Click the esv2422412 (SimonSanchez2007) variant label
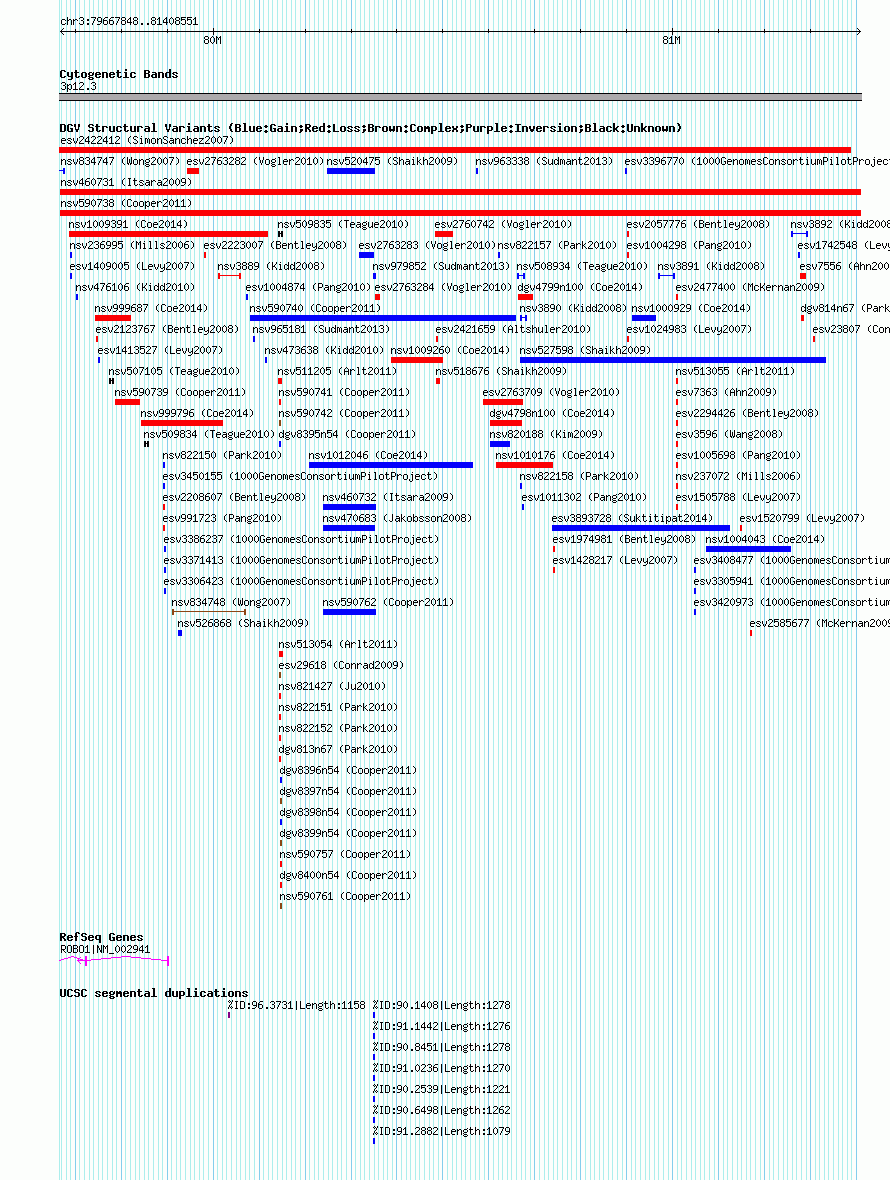This screenshot has width=890, height=1180. [147, 140]
